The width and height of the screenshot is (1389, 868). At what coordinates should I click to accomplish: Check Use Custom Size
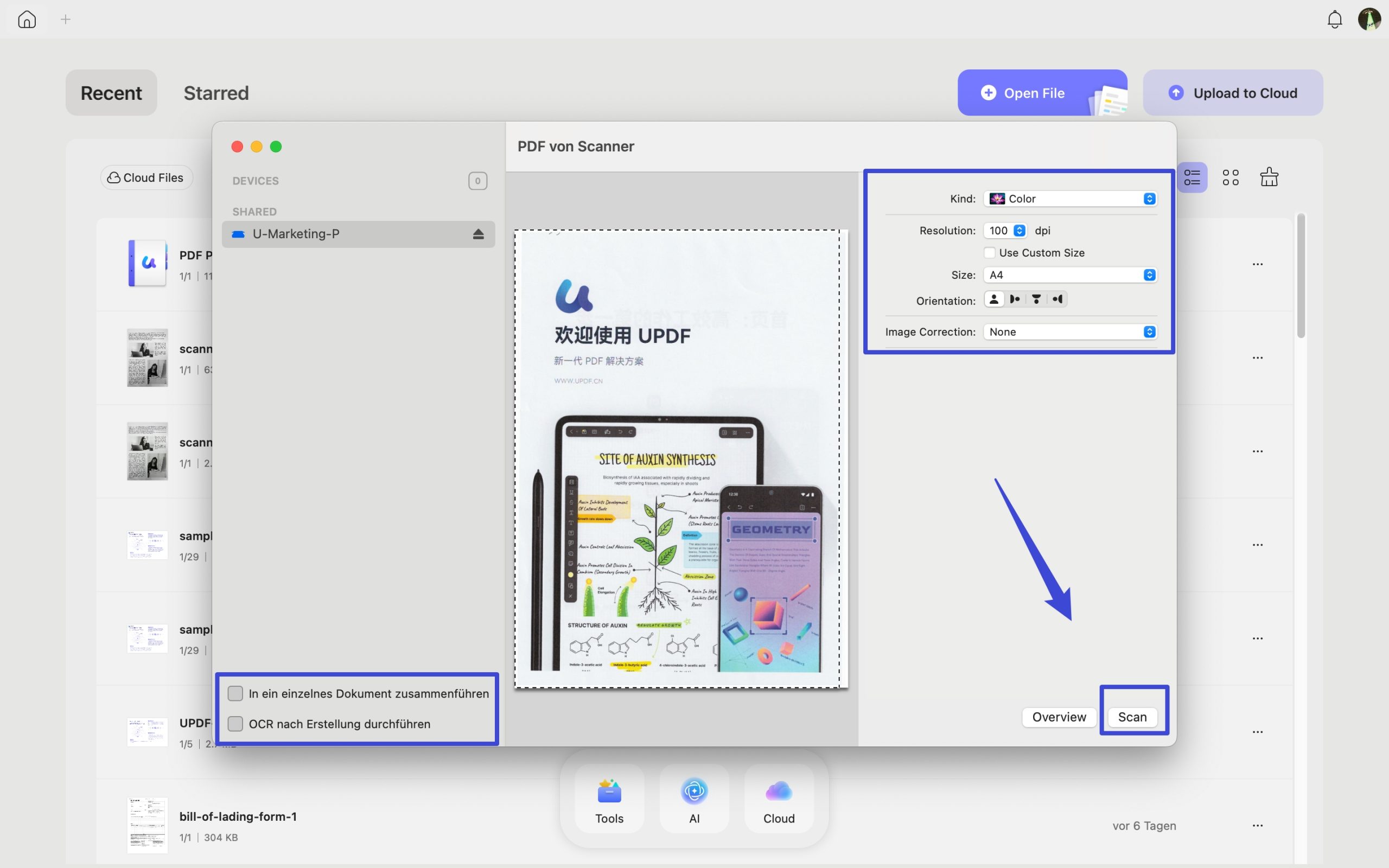[990, 253]
